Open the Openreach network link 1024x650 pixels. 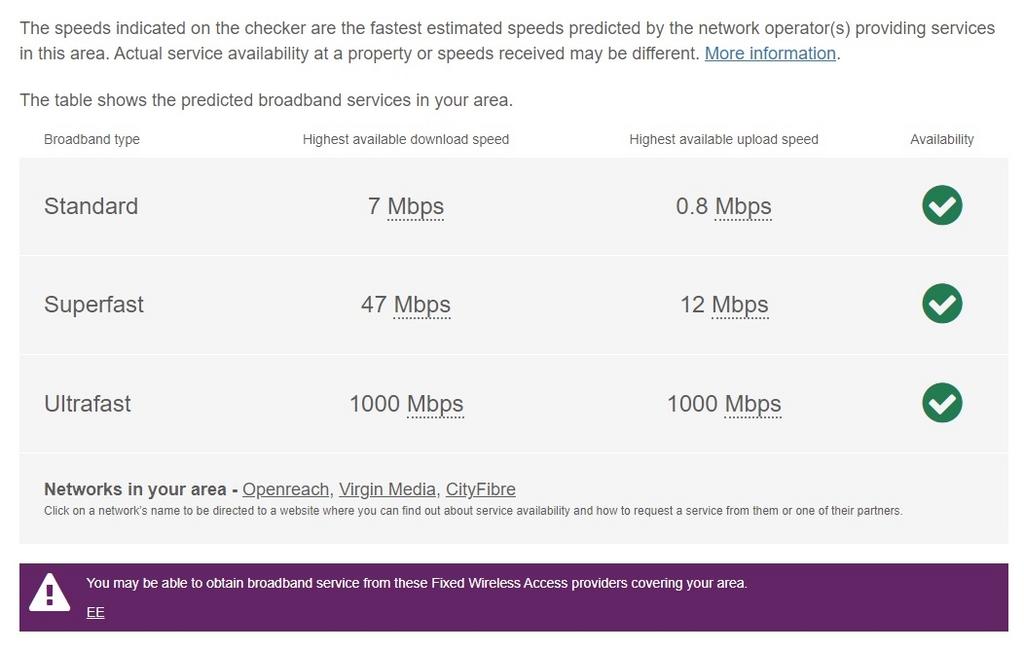coord(285,489)
